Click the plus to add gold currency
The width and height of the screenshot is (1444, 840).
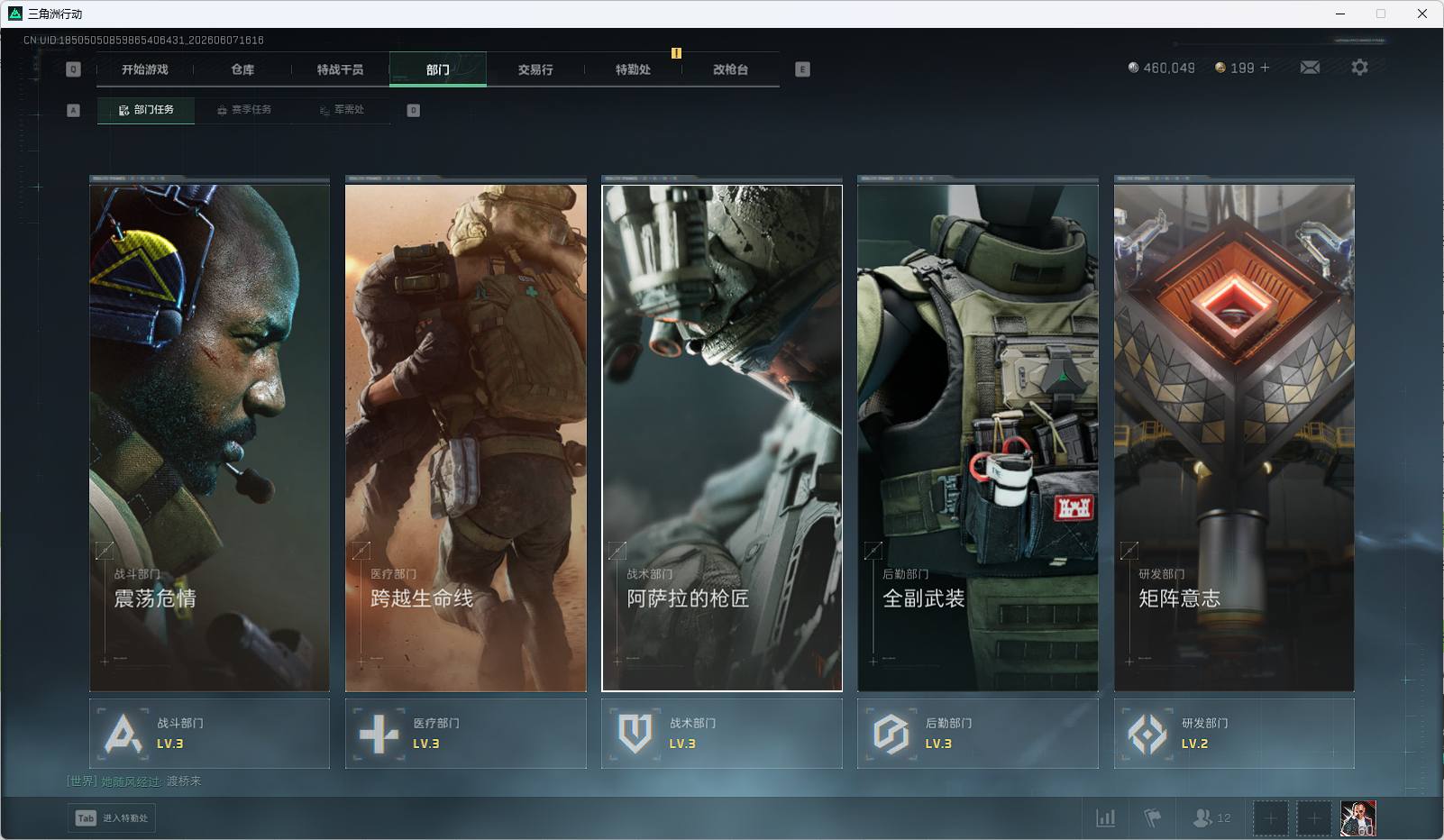(x=1265, y=68)
